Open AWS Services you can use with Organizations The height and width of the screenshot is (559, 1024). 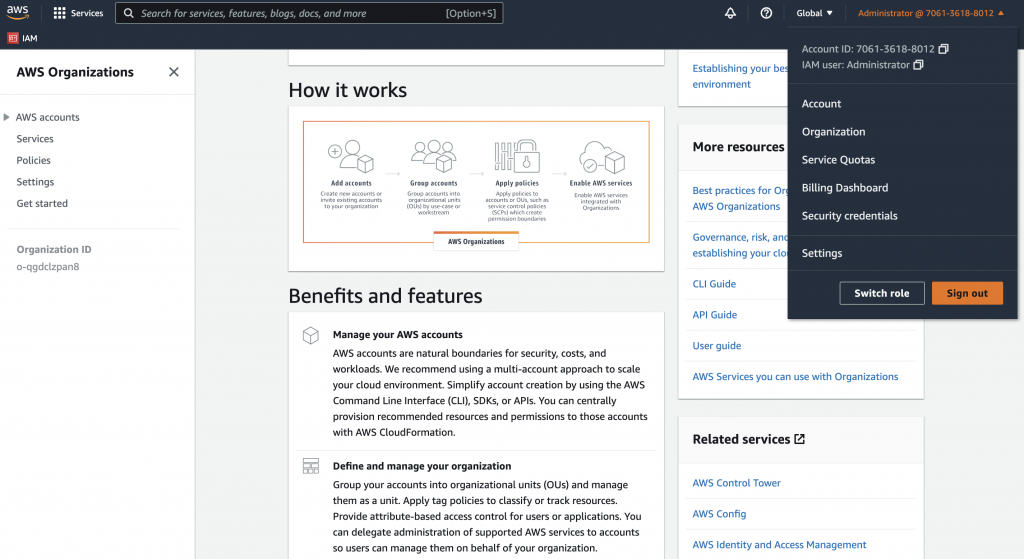click(x=795, y=377)
